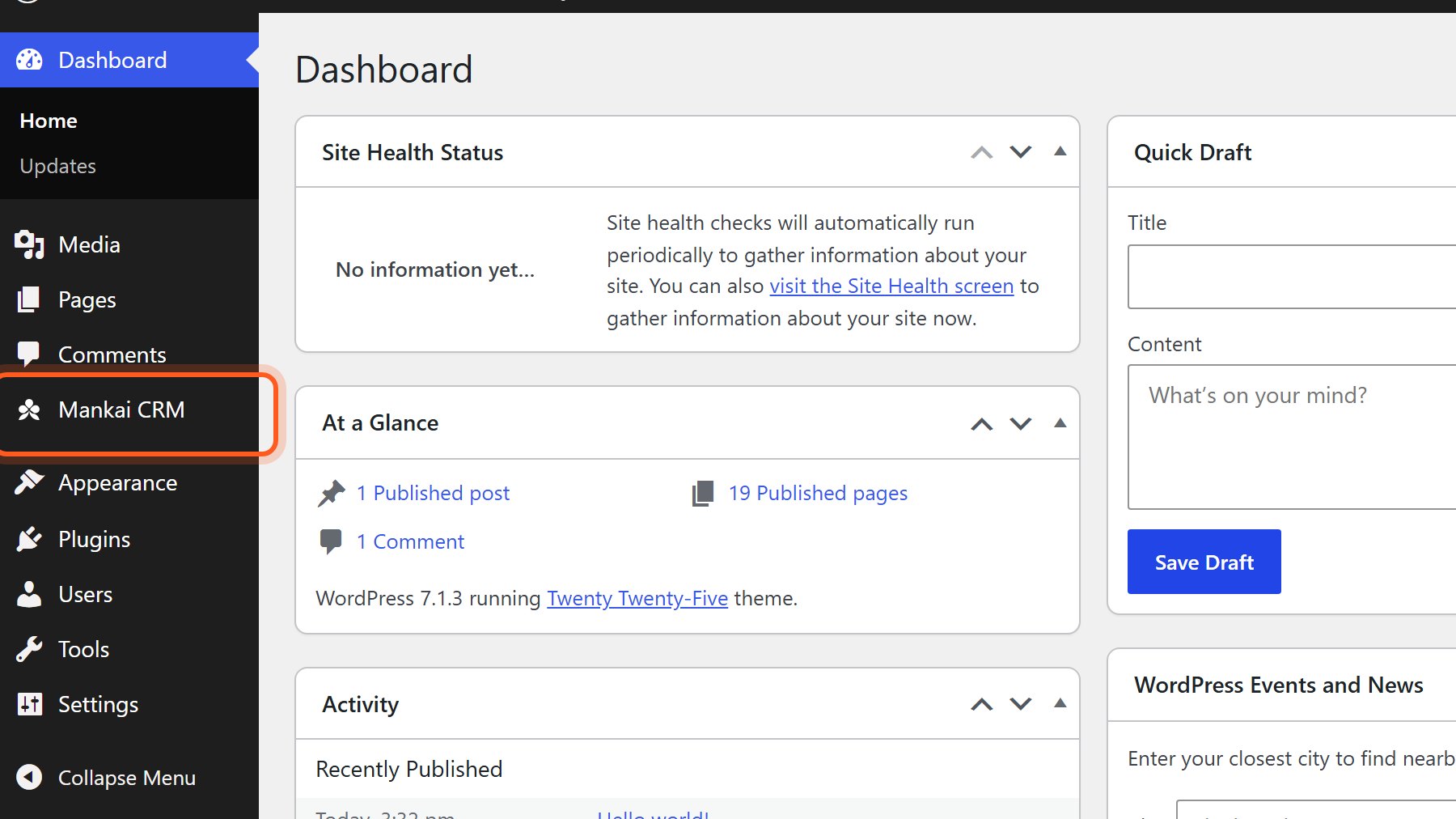1456x819 pixels.
Task: Move At a Glance panel down
Action: (x=1021, y=423)
